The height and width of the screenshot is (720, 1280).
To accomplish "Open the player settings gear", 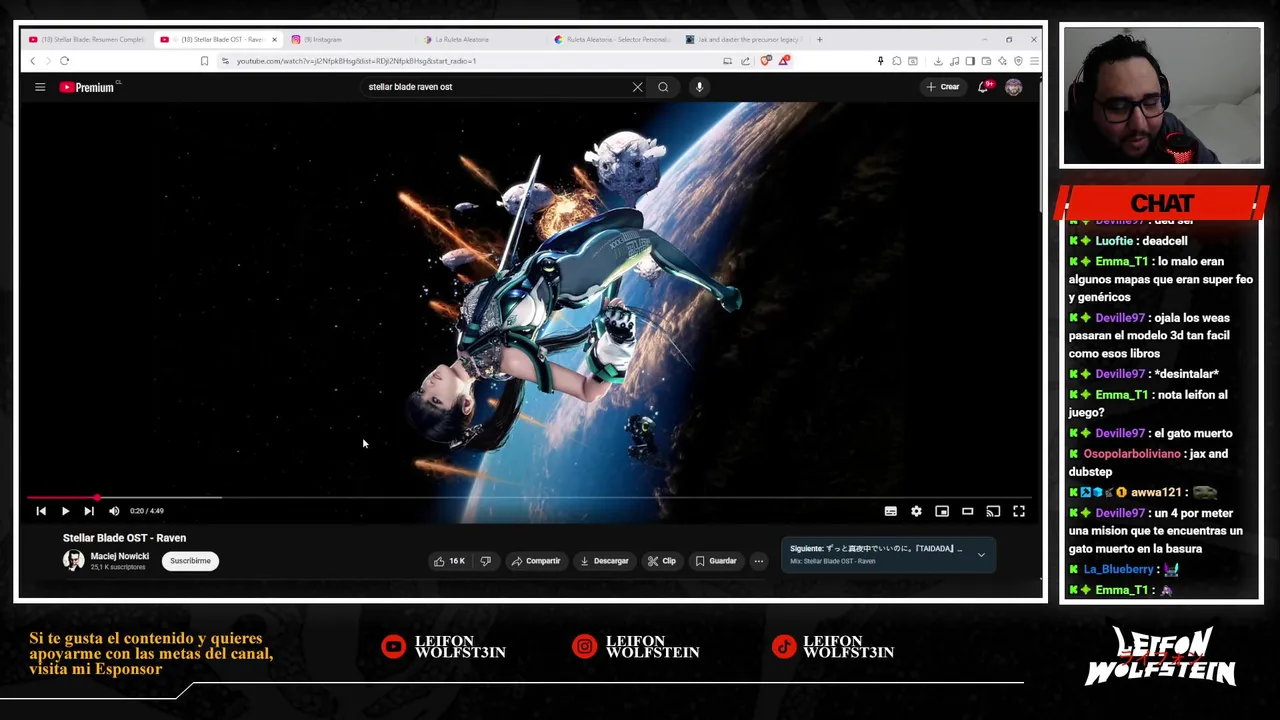I will click(916, 511).
